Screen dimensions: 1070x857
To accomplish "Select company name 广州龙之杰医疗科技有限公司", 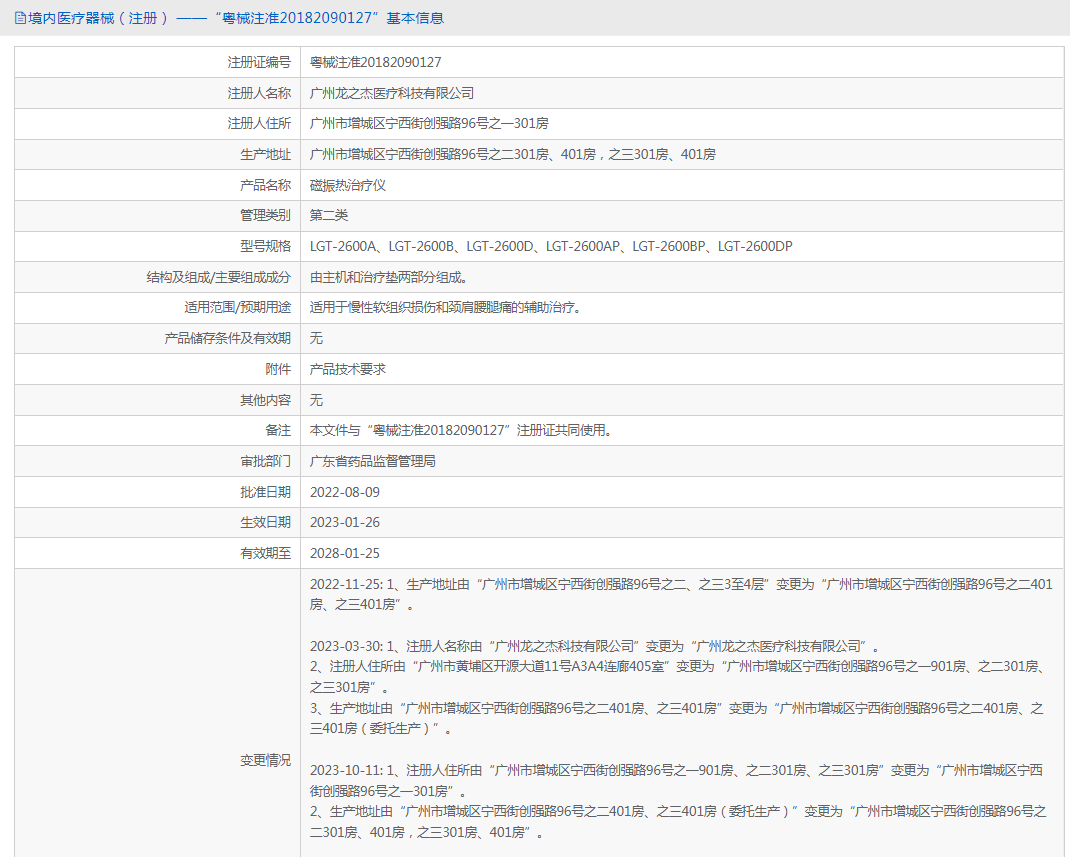I will click(392, 93).
